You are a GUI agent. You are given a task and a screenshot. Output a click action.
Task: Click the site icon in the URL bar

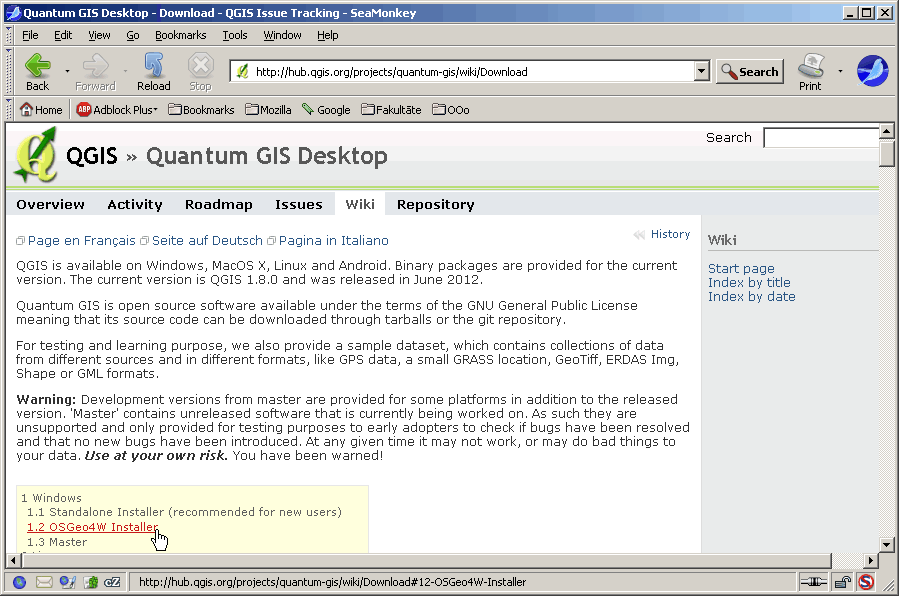[243, 72]
